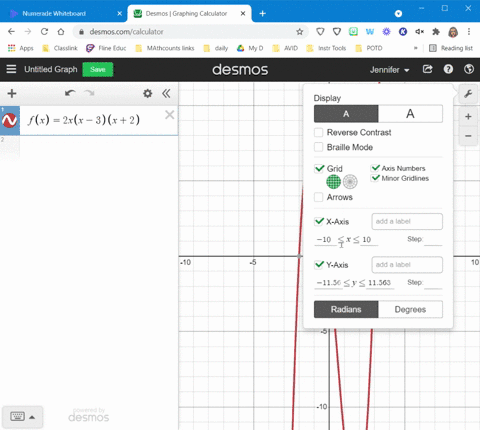Open the POTD bookmark folder
The height and width of the screenshot is (430, 480).
369,48
